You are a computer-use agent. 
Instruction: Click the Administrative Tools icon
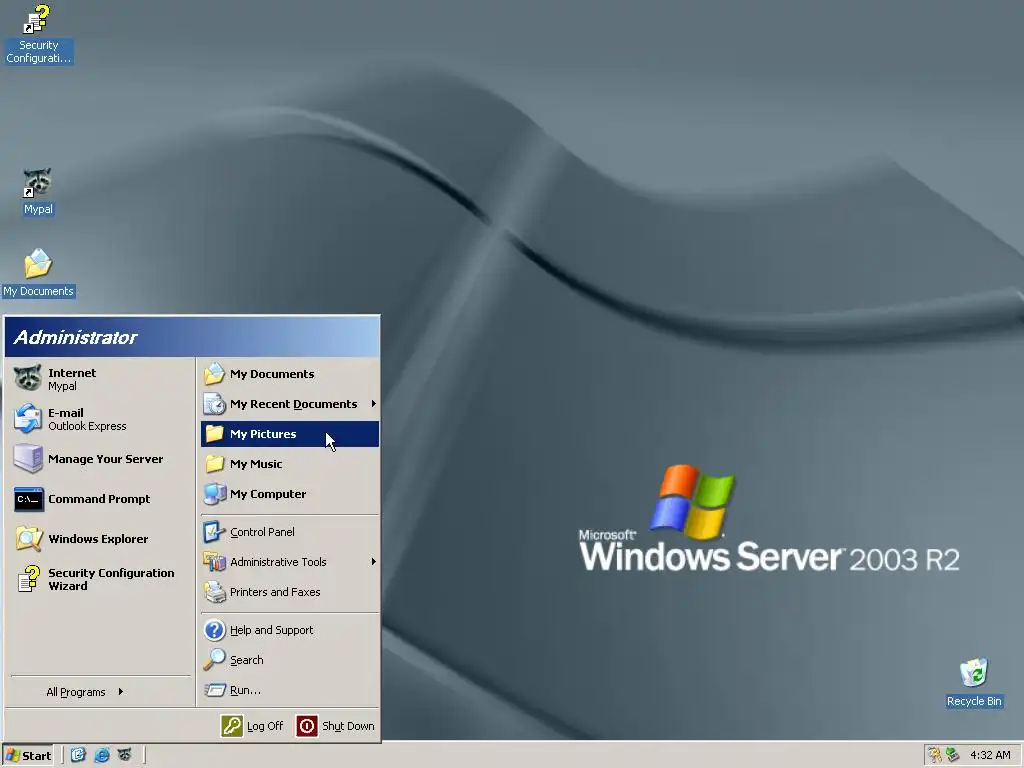pyautogui.click(x=214, y=562)
